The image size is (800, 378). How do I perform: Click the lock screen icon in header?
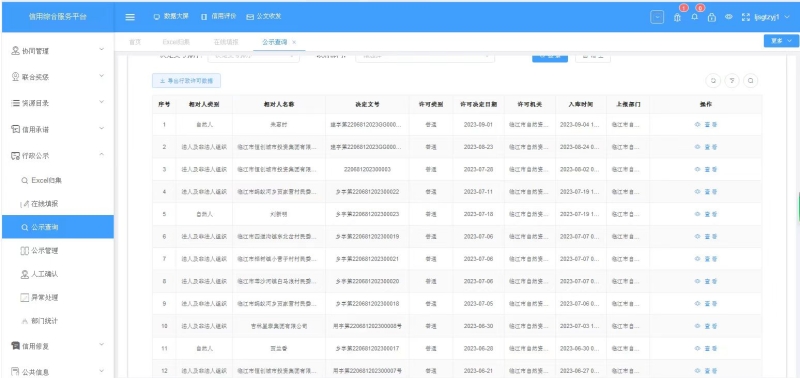tap(712, 17)
